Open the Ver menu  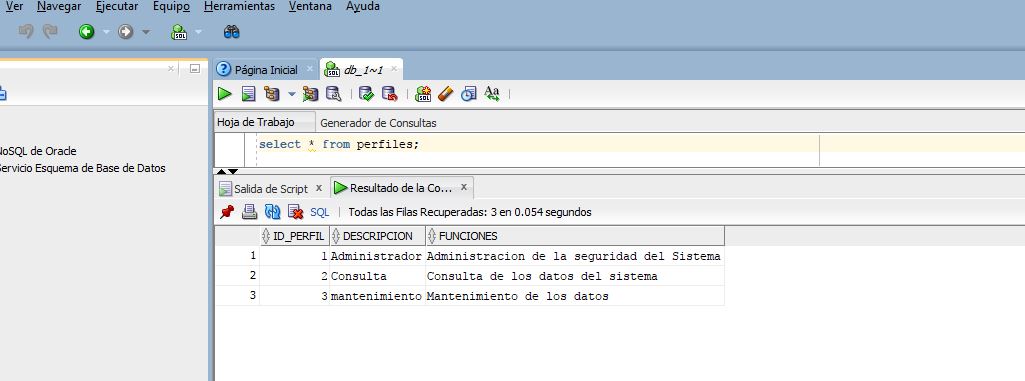pos(14,7)
